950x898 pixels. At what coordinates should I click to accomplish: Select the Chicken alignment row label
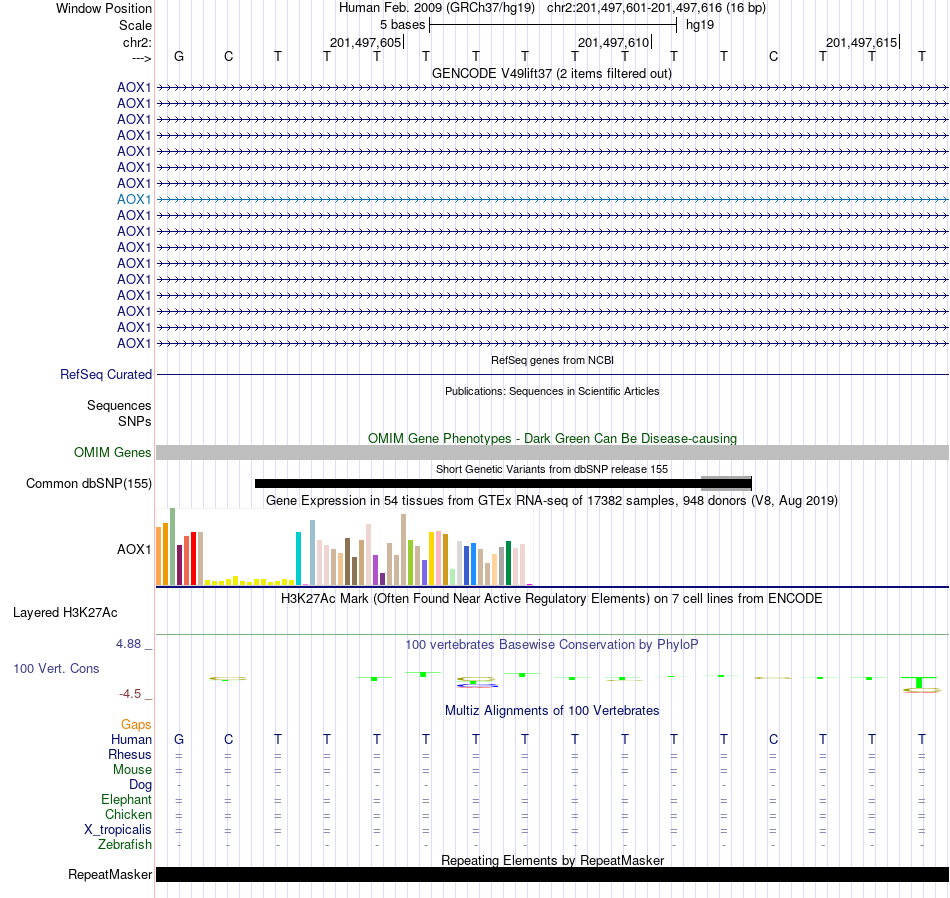pyautogui.click(x=128, y=814)
